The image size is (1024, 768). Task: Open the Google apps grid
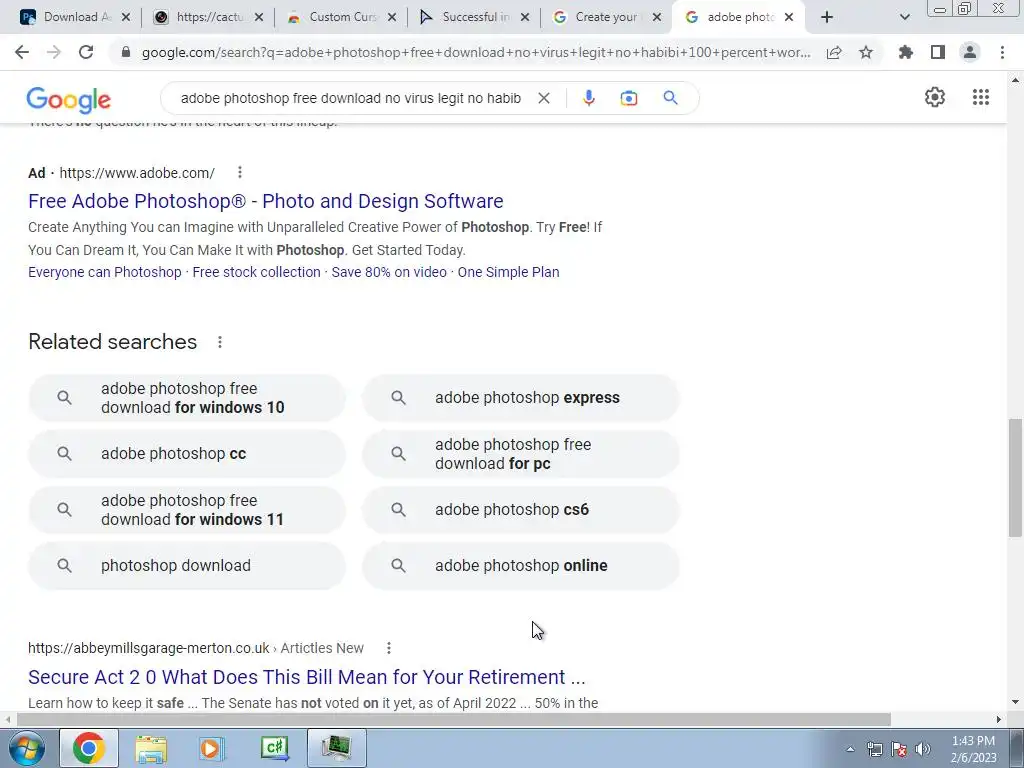[981, 97]
